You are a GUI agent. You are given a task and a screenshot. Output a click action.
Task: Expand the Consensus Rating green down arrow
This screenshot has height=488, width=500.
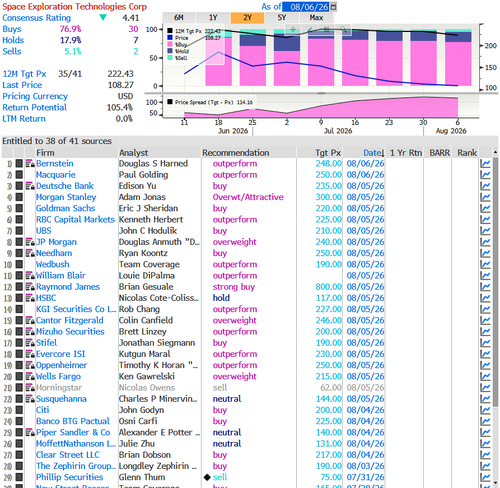pyautogui.click(x=103, y=18)
